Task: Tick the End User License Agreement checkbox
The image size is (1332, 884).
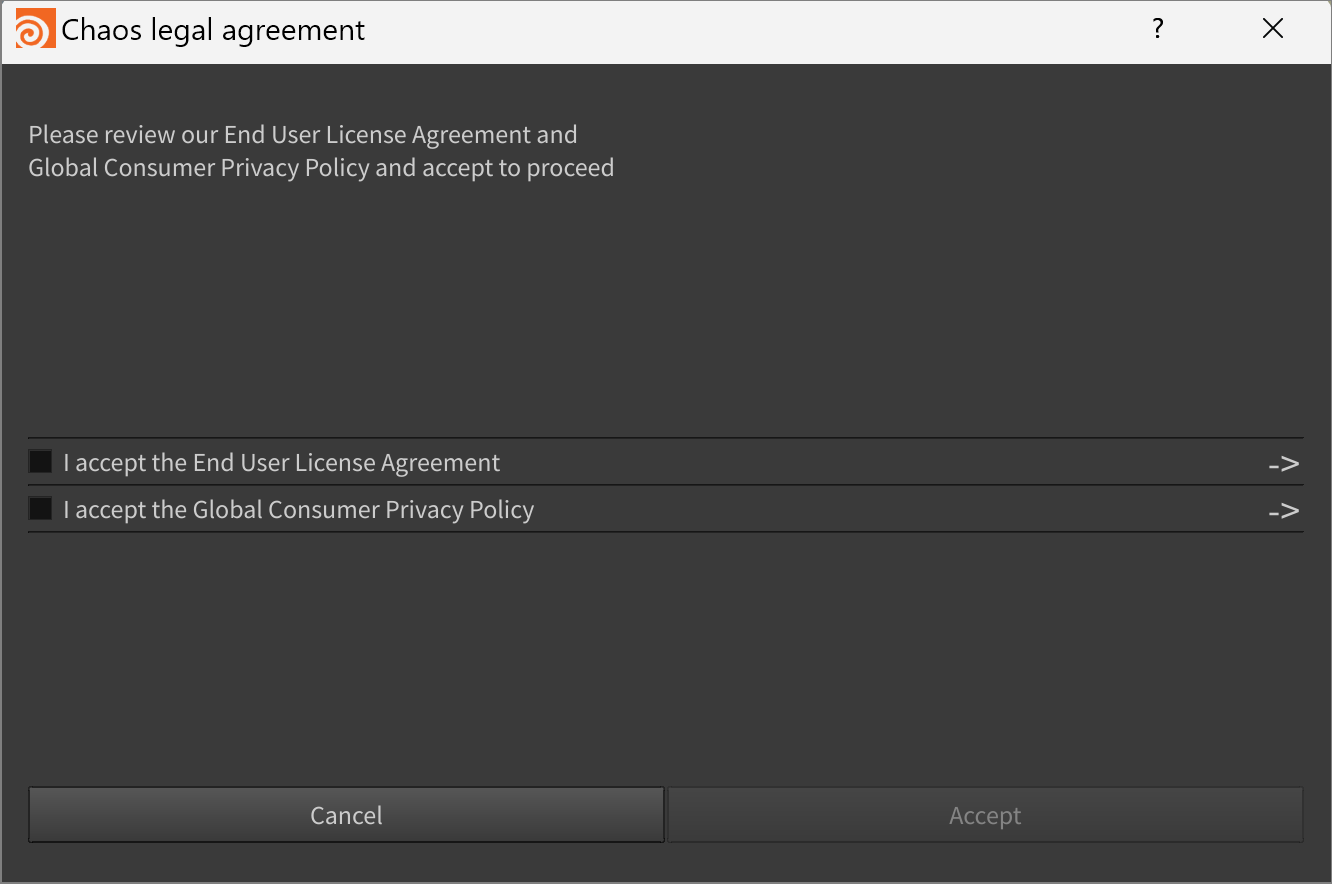Action: pos(40,462)
